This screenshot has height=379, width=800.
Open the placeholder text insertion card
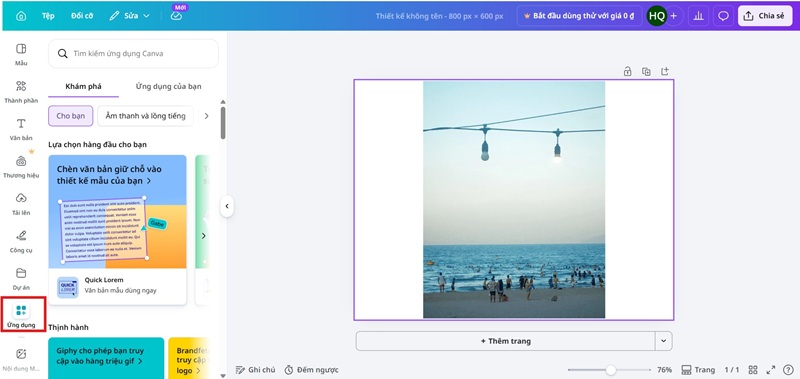[117, 212]
